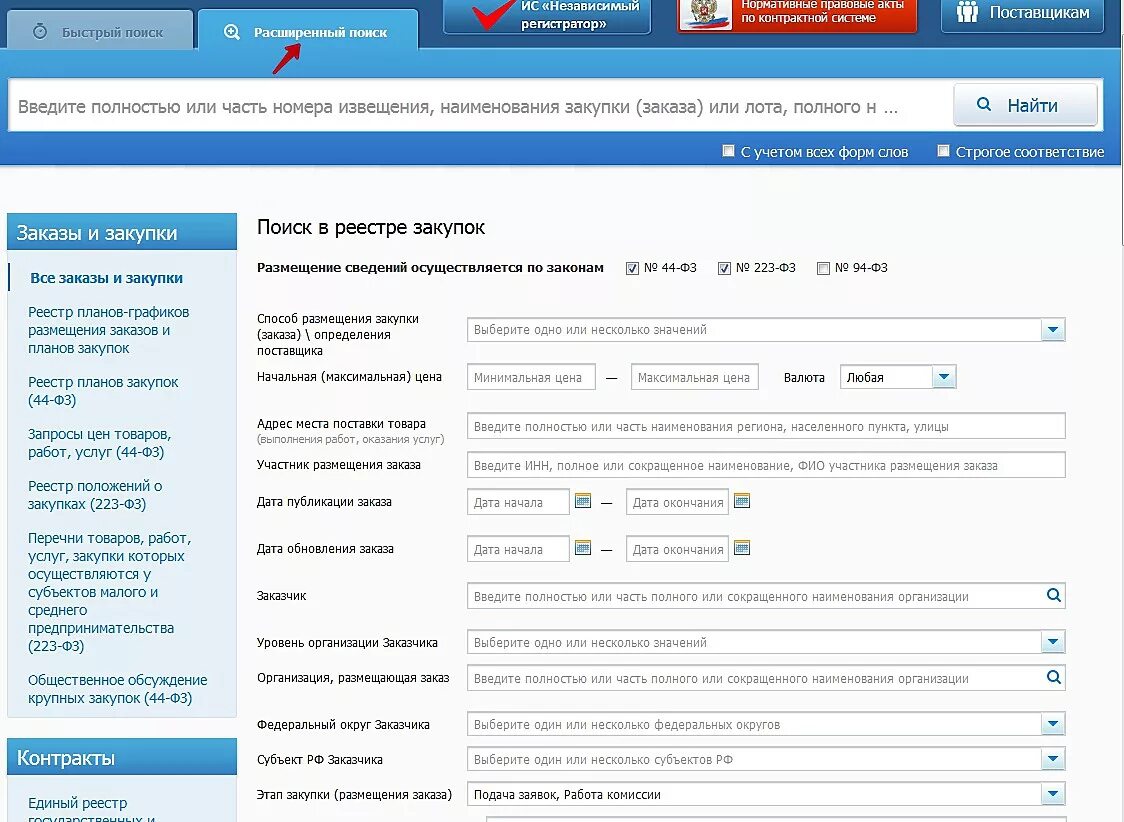Expand Субъект РФ Заказчика dropdown arrow
Screen dimensions: 1124x822
pos(1052,759)
